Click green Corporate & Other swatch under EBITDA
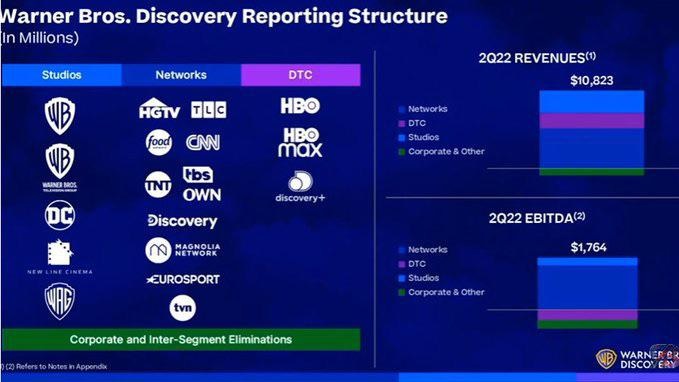 pyautogui.click(x=401, y=292)
